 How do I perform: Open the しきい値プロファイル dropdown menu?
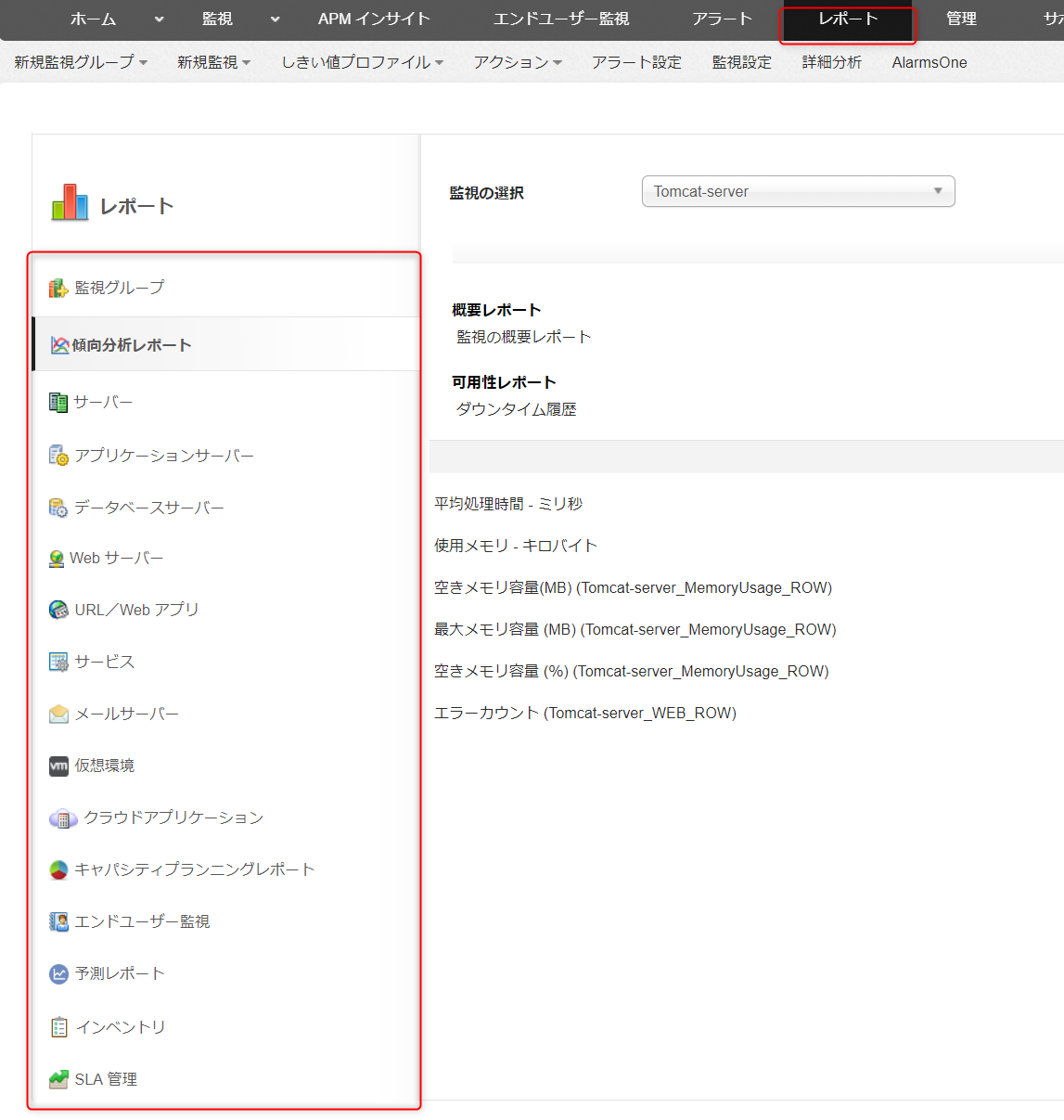coord(363,62)
